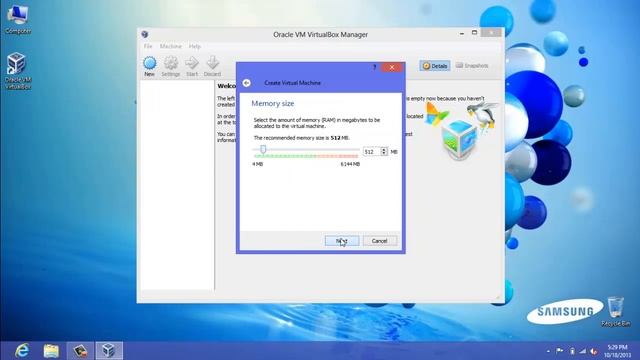Cancel the Create Virtual Machine wizard
The width and height of the screenshot is (640, 360).
tap(379, 241)
